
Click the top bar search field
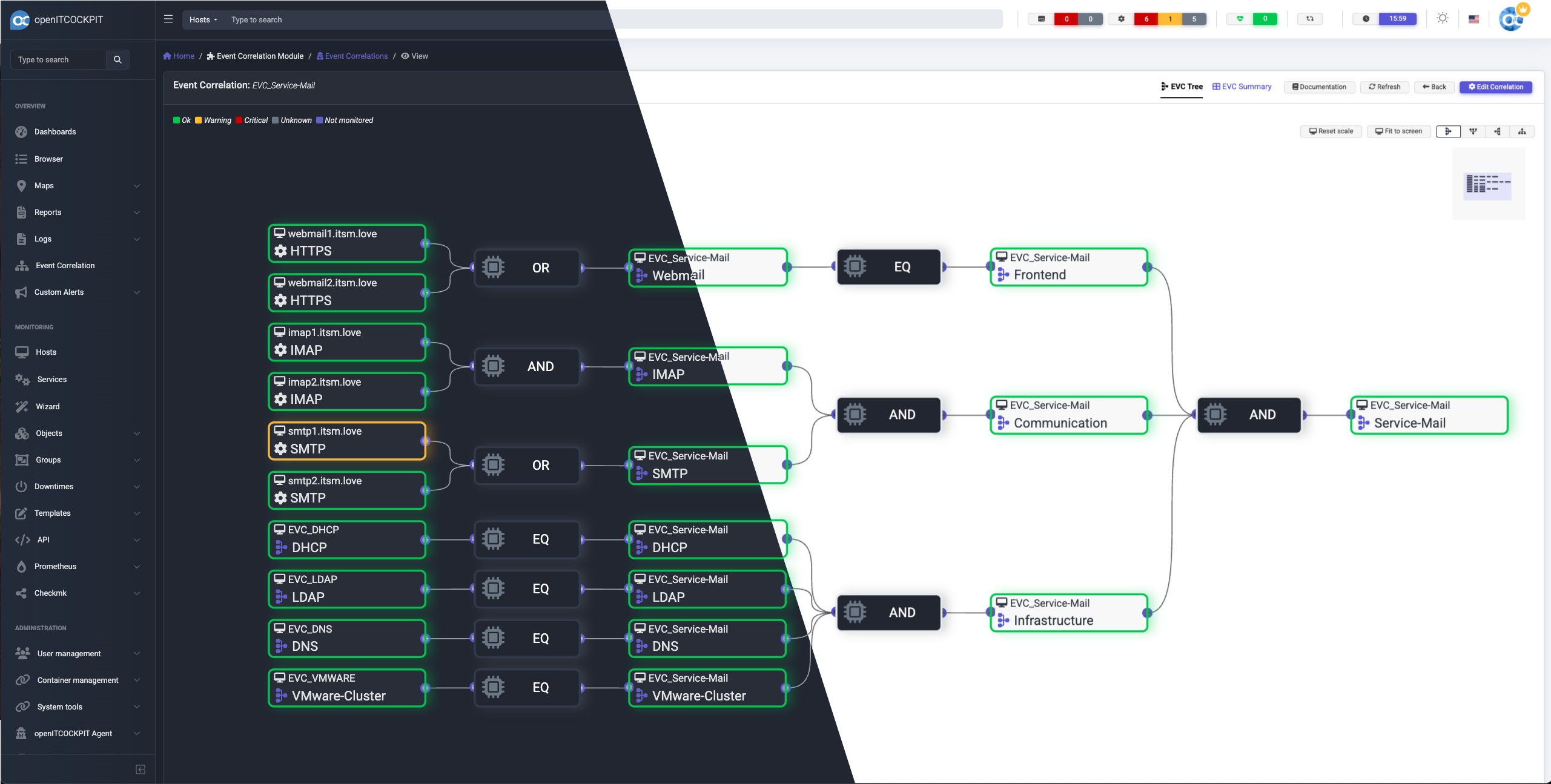point(613,19)
